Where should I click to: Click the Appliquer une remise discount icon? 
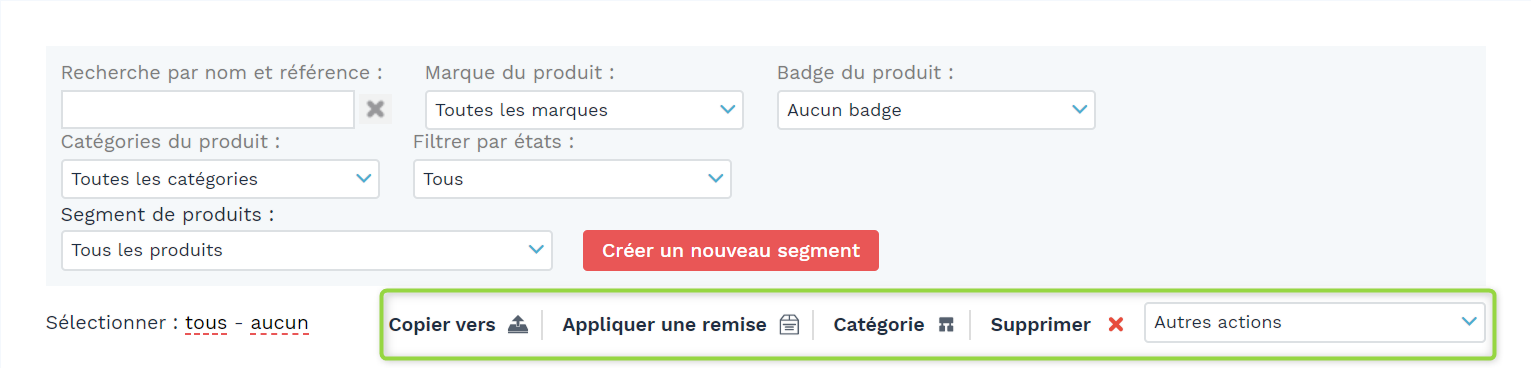(789, 324)
